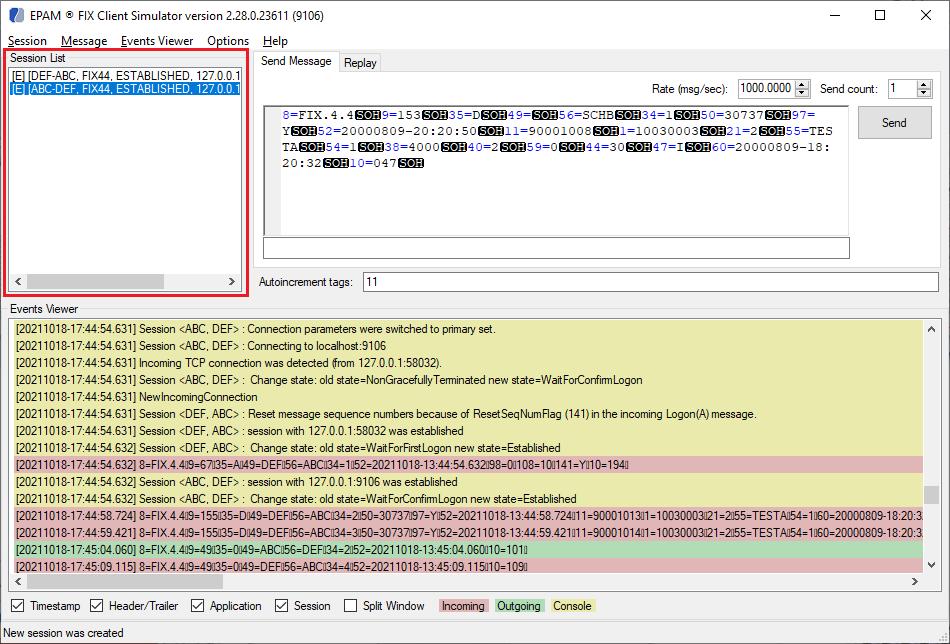Maximize the FIX Client Simulator window
The width and height of the screenshot is (950, 644).
[x=880, y=15]
